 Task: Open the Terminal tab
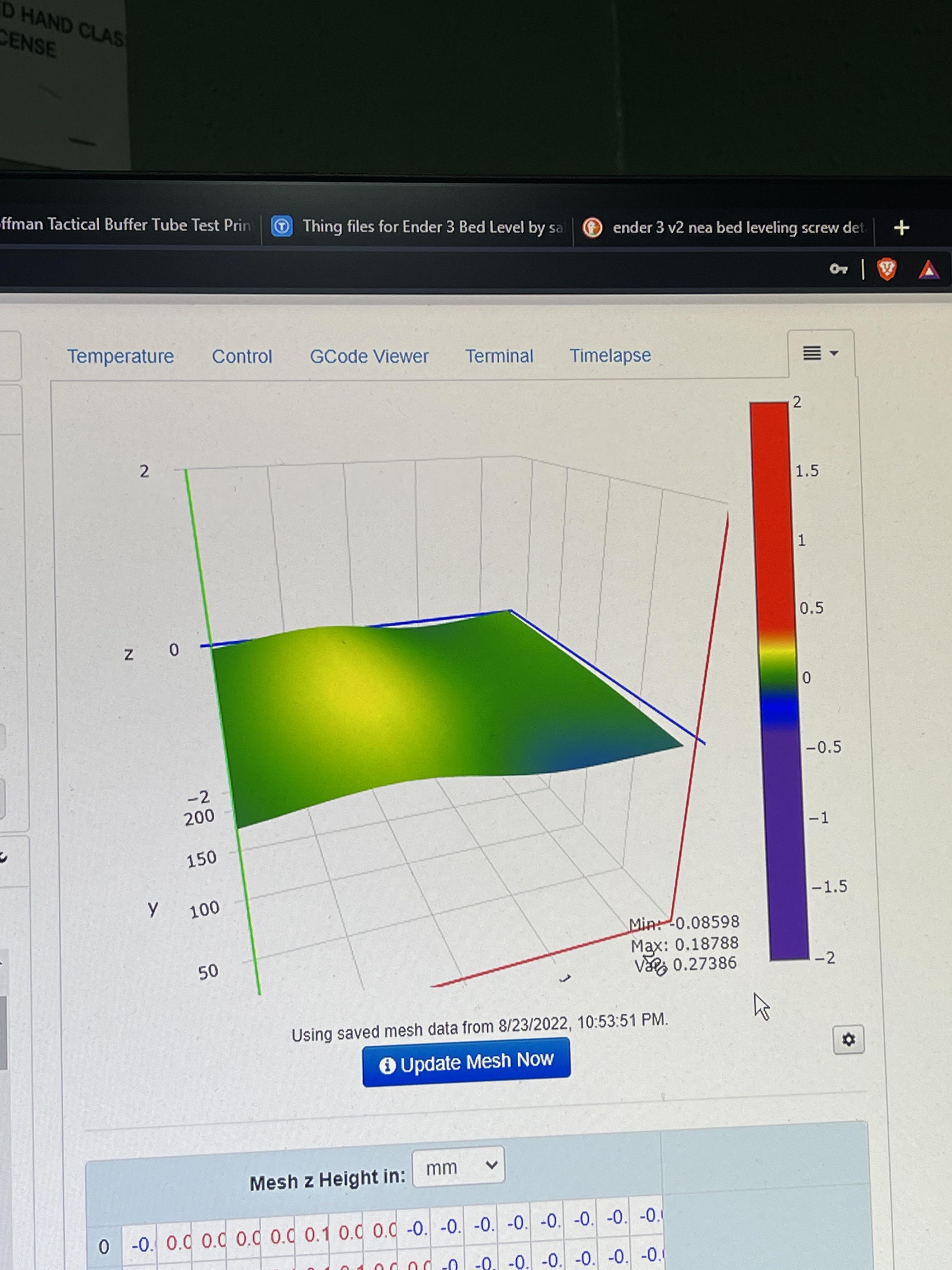499,356
